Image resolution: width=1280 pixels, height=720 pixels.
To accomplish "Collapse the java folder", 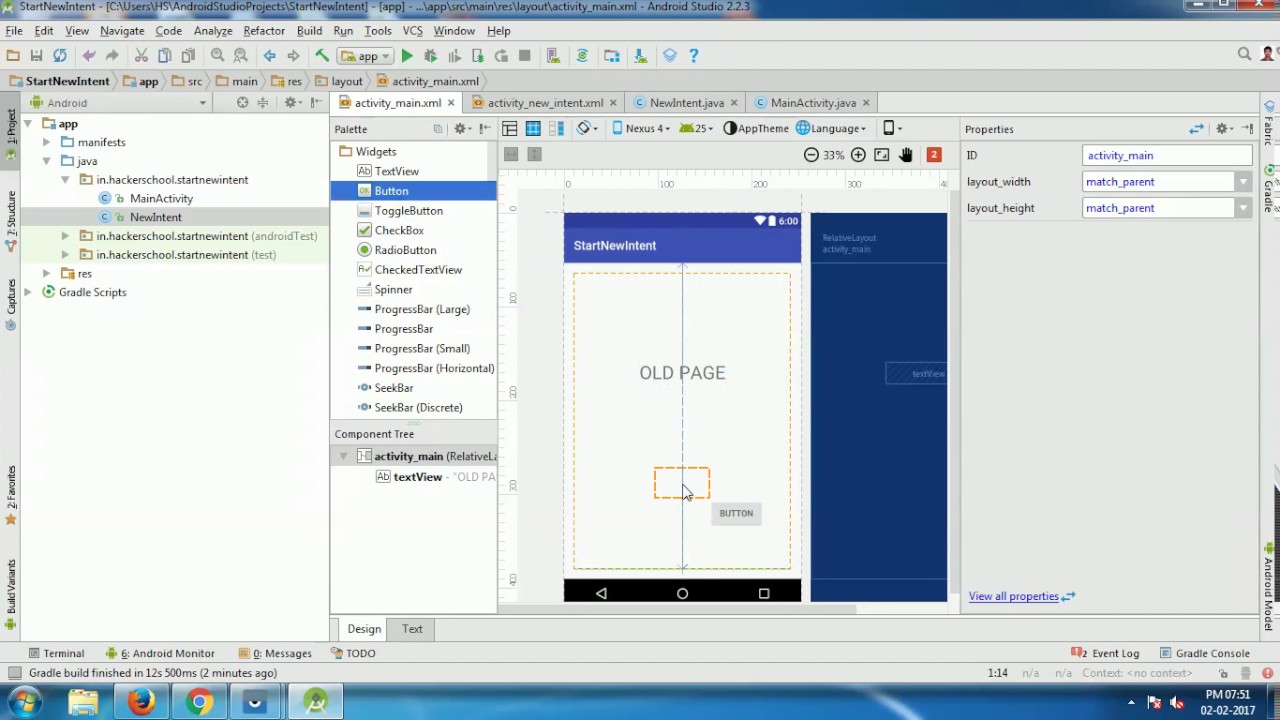I will [46, 161].
